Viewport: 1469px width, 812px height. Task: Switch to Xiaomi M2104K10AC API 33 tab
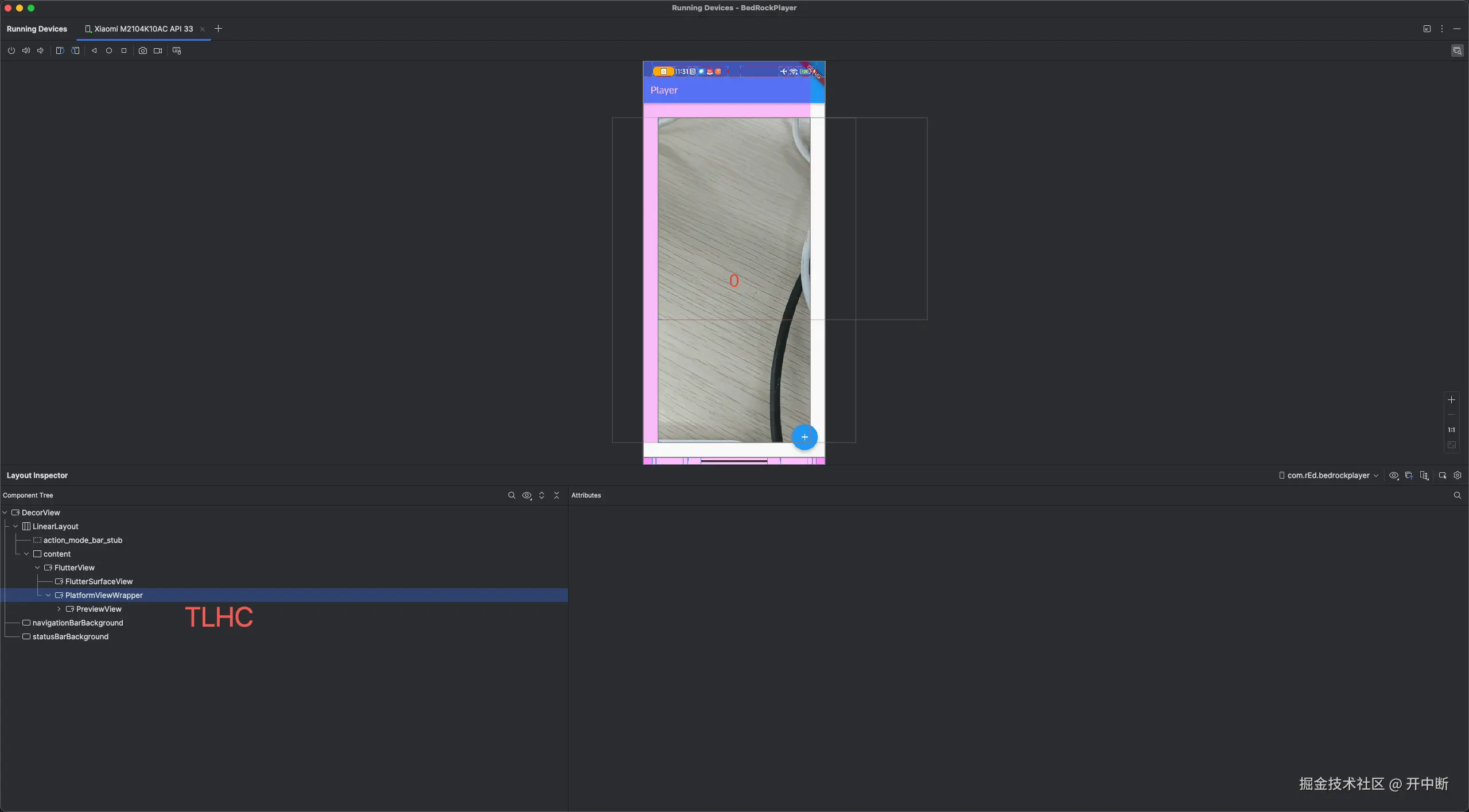[x=143, y=29]
